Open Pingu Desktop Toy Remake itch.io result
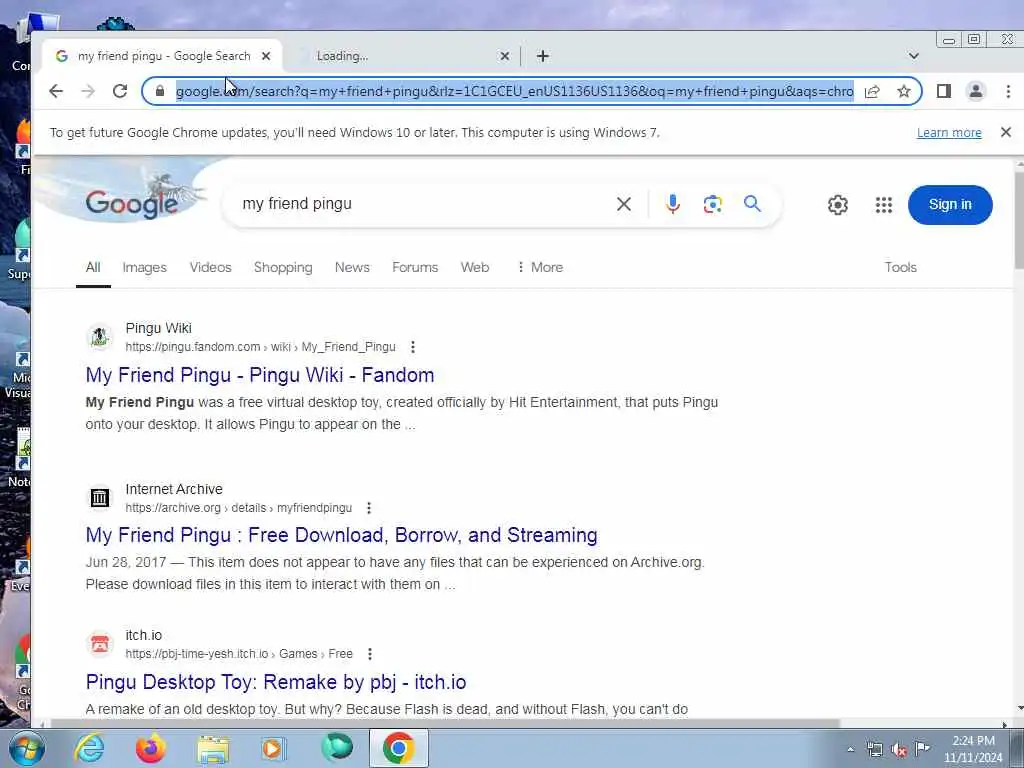The height and width of the screenshot is (768, 1024). (276, 682)
